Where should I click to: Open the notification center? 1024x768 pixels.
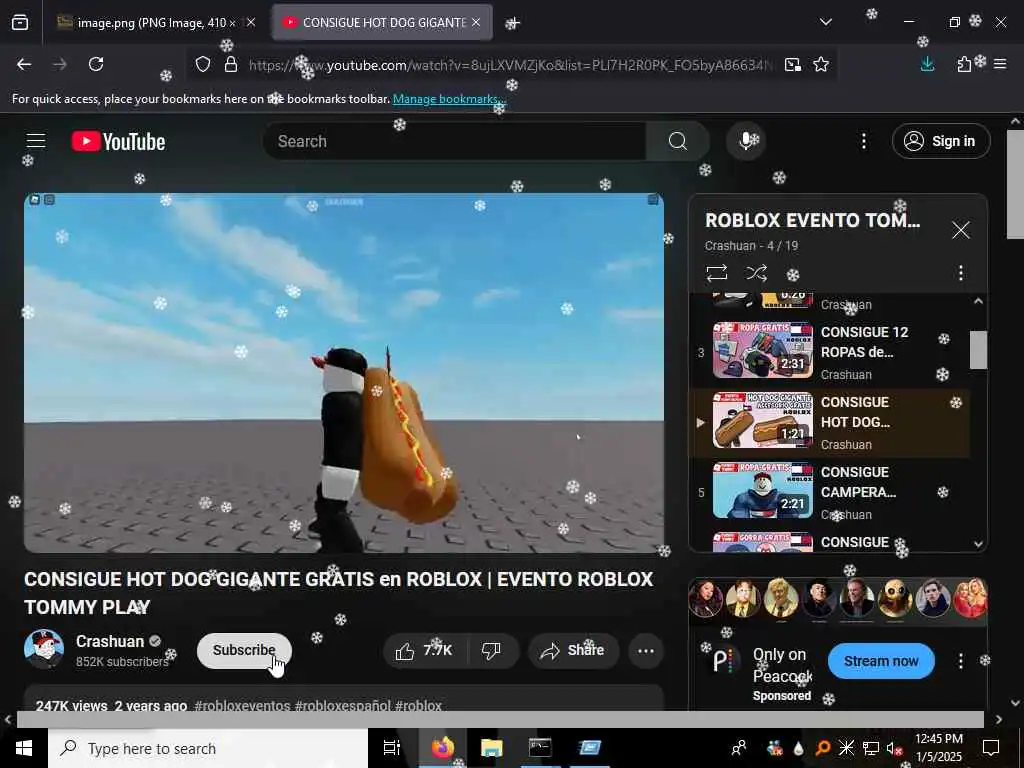coord(991,748)
